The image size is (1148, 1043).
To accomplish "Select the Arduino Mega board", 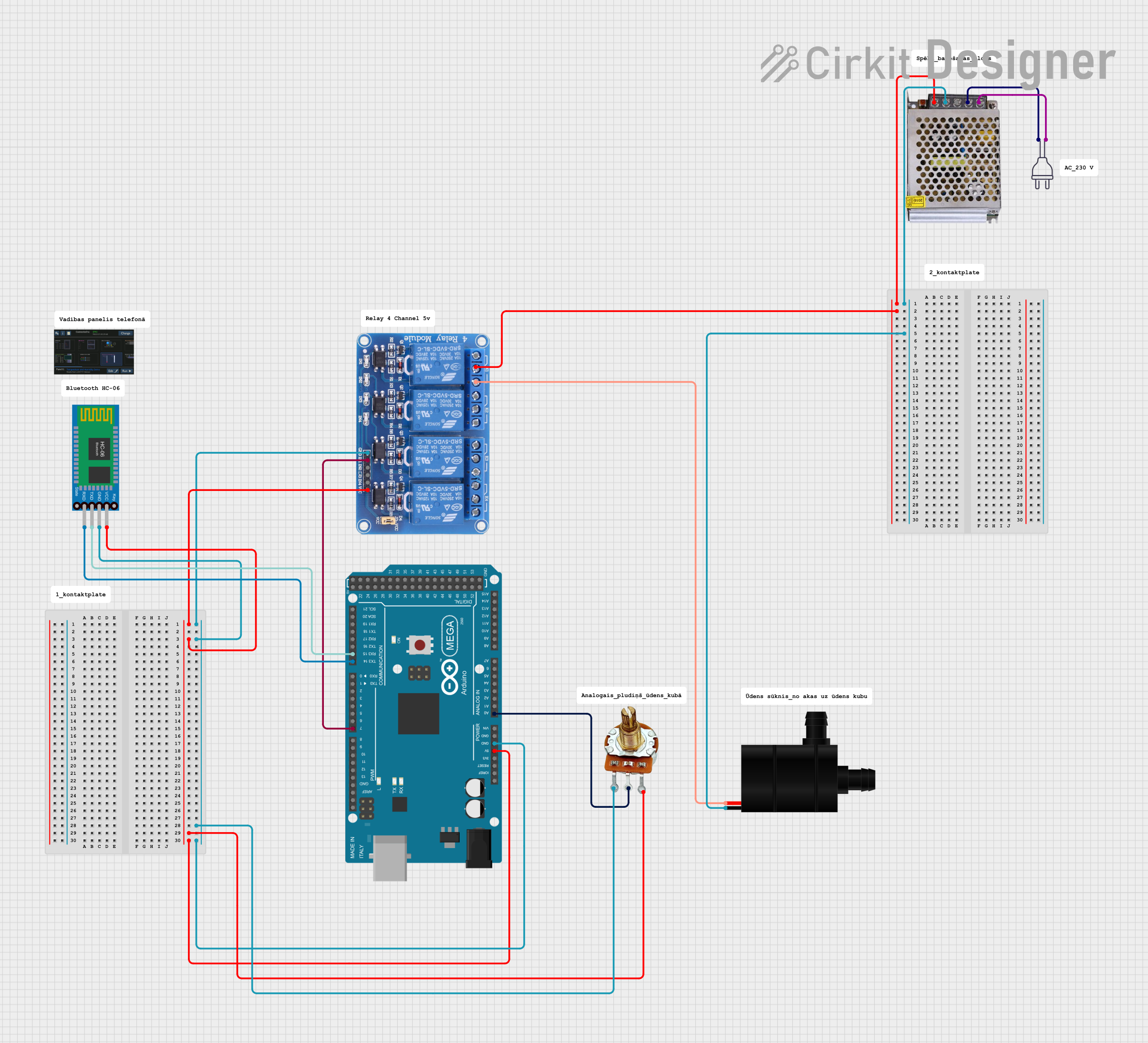I will (423, 722).
